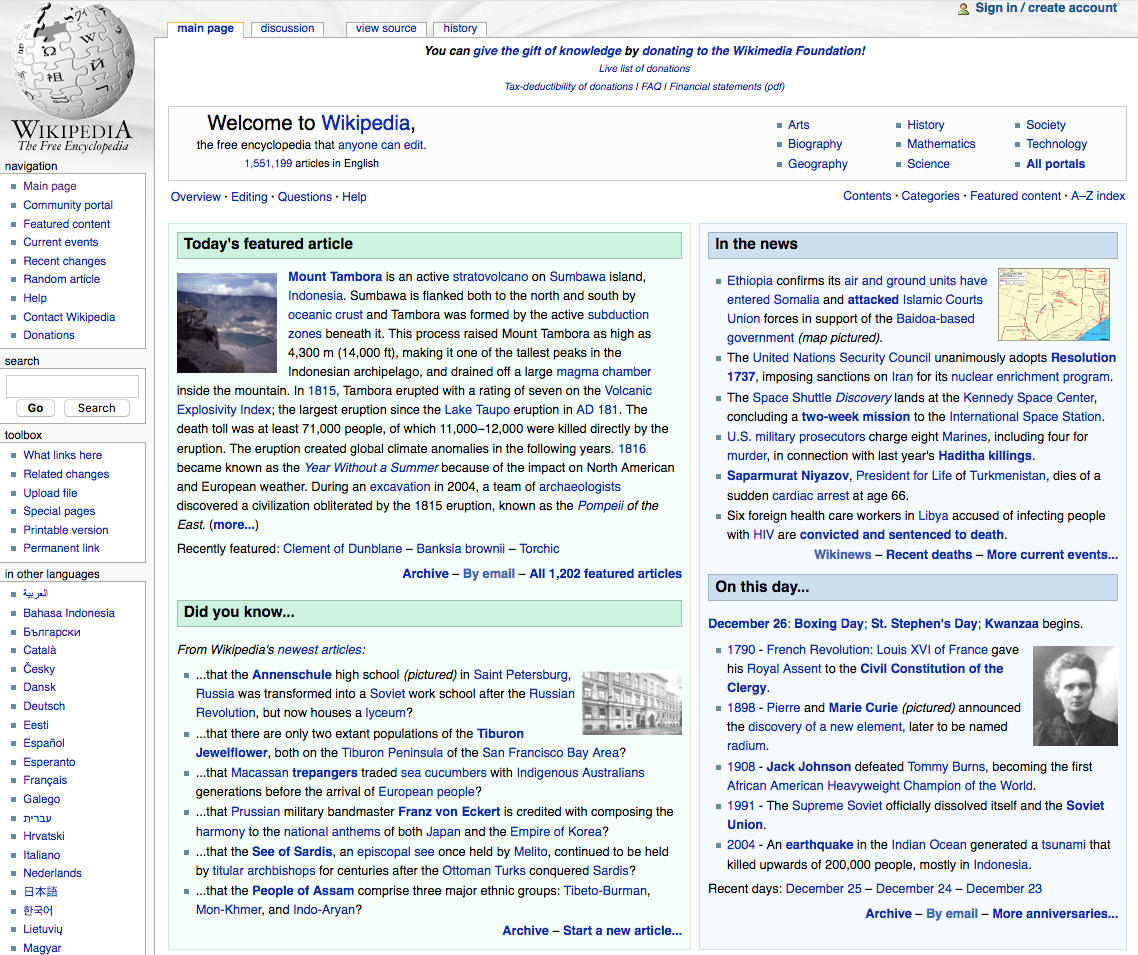Image resolution: width=1138 pixels, height=955 pixels.
Task: Open Clement of Dunblane link
Action: pyautogui.click(x=342, y=549)
